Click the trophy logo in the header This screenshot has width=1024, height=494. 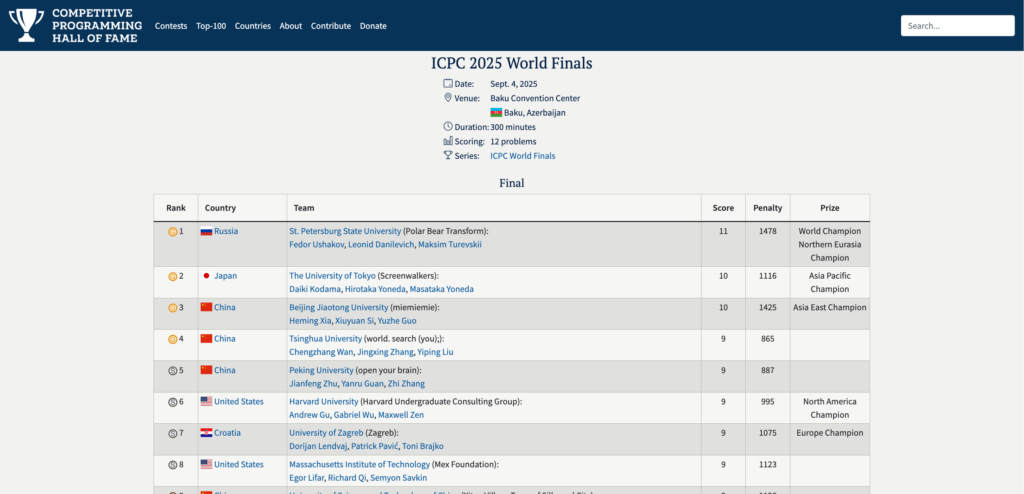(26, 25)
